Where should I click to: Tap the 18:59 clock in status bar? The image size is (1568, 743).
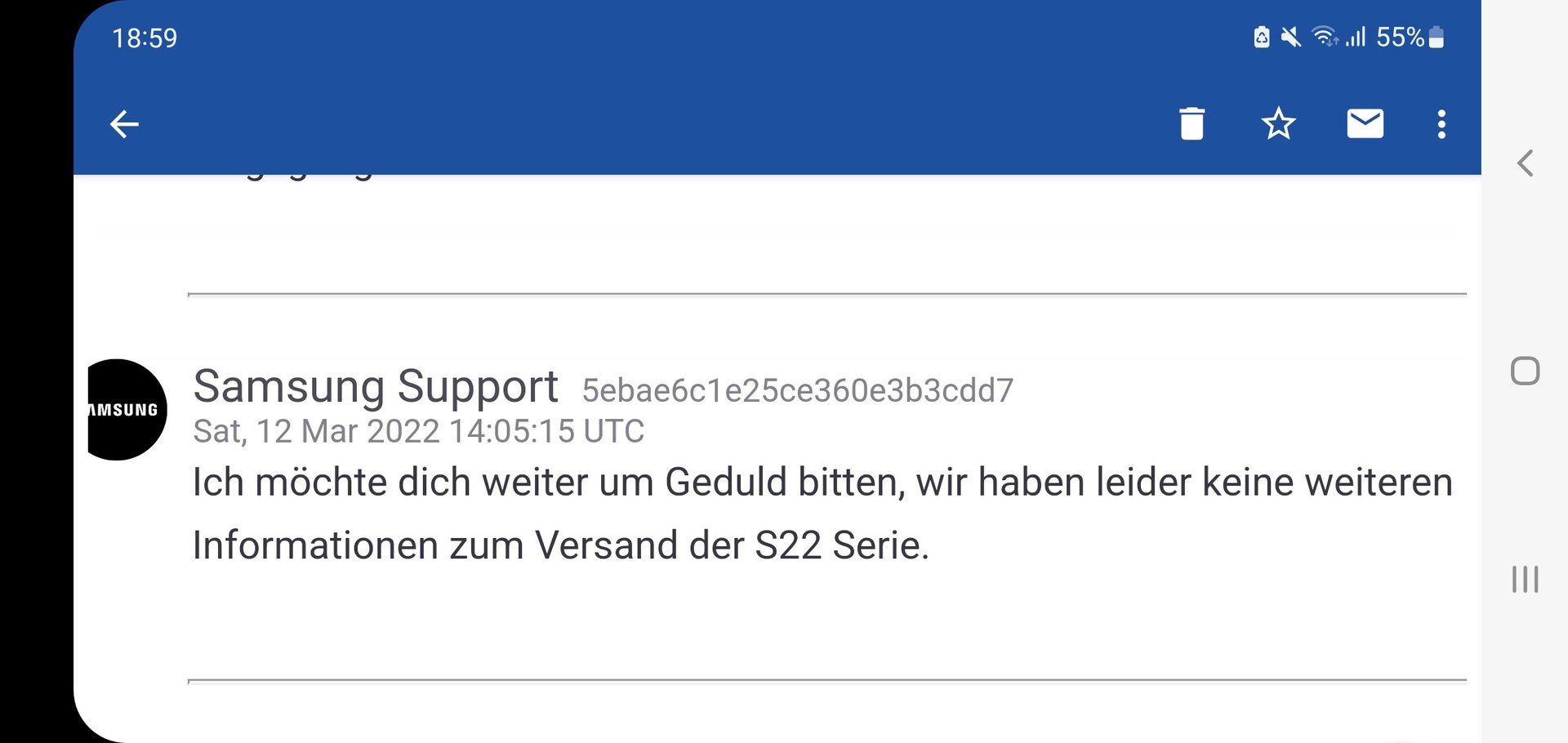145,38
